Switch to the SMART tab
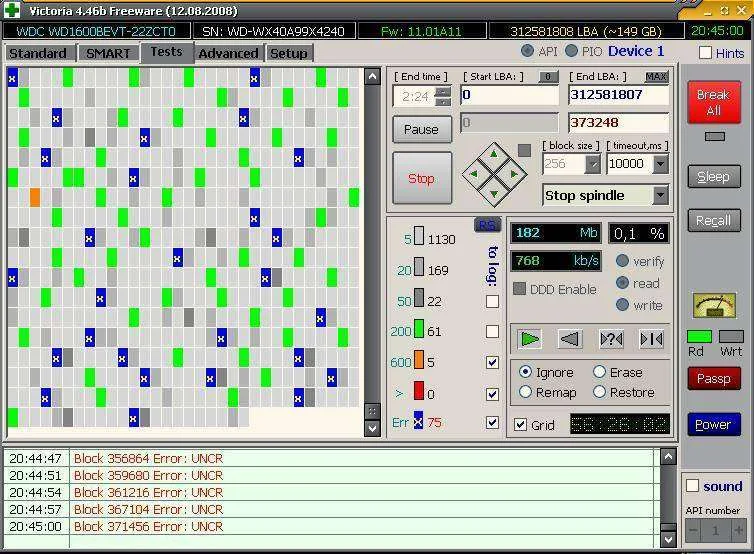Screen dimensions: 754x554 click(x=108, y=53)
